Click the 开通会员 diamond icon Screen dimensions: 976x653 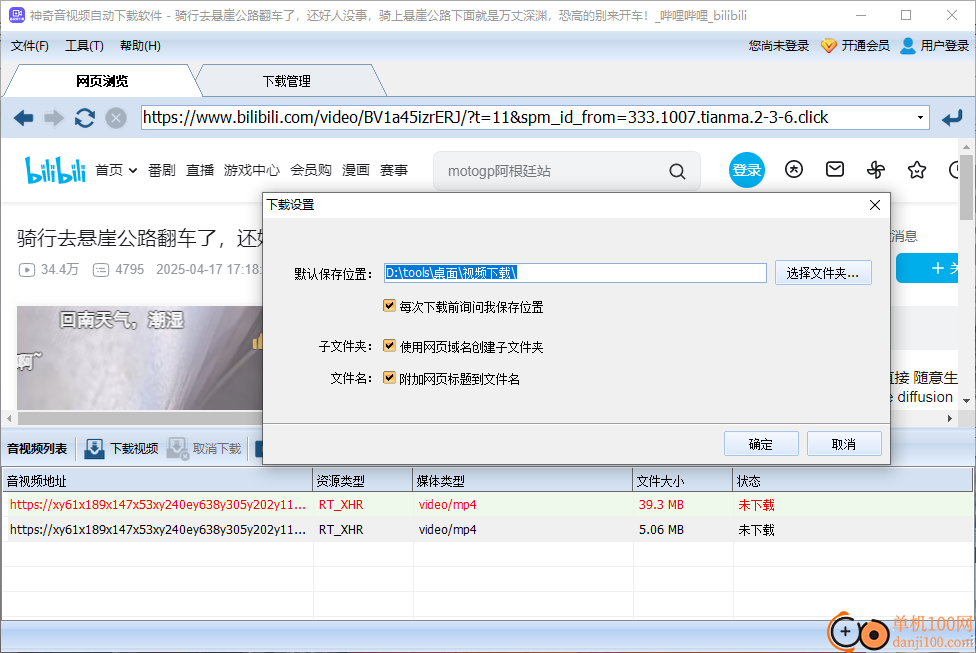click(x=828, y=45)
